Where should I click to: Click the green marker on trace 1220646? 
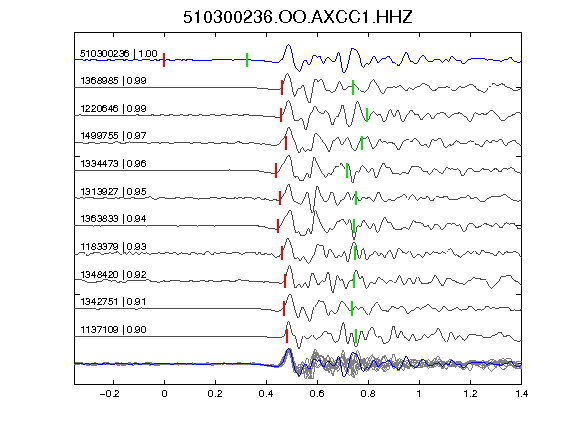pos(367,115)
